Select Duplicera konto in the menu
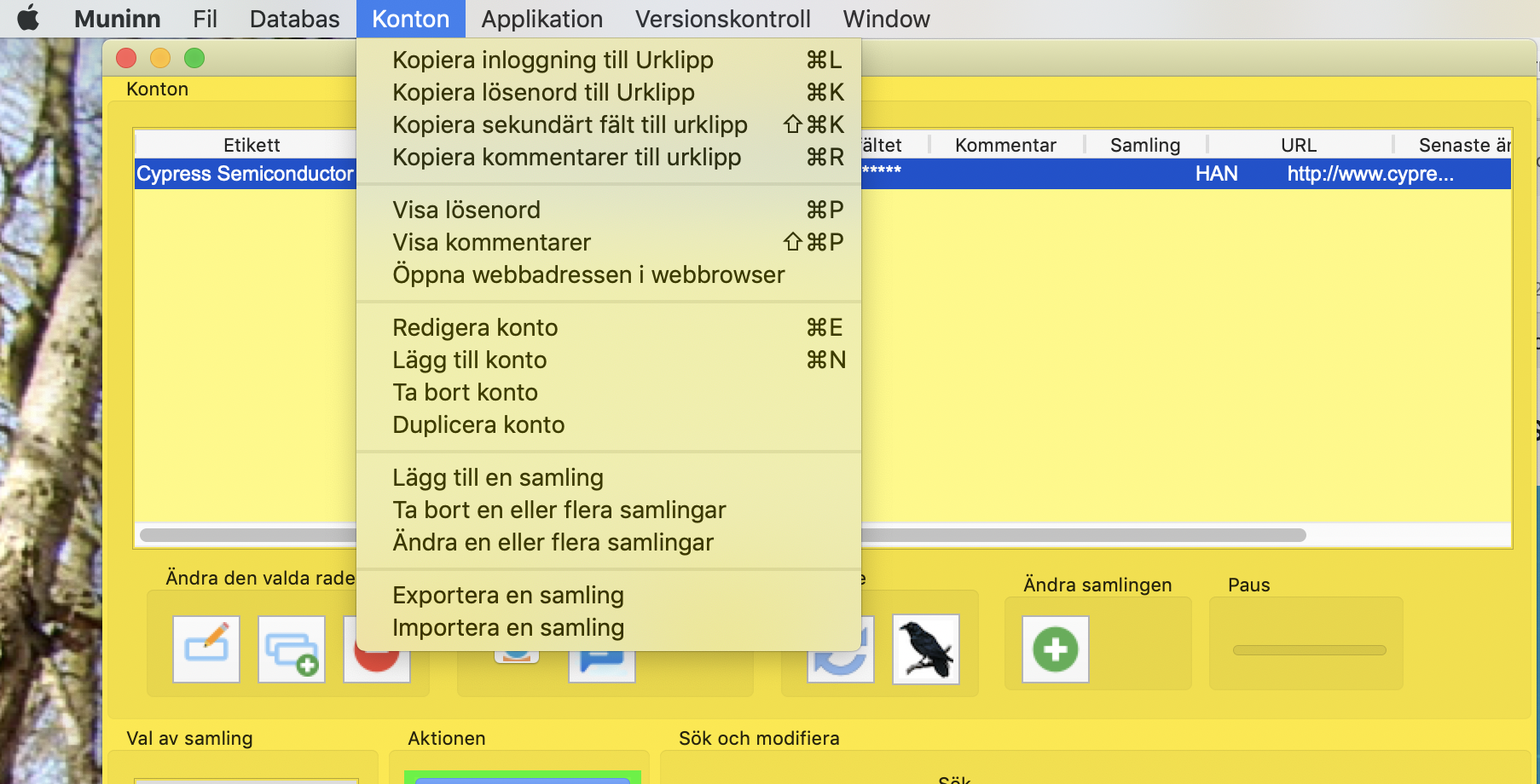 click(478, 424)
